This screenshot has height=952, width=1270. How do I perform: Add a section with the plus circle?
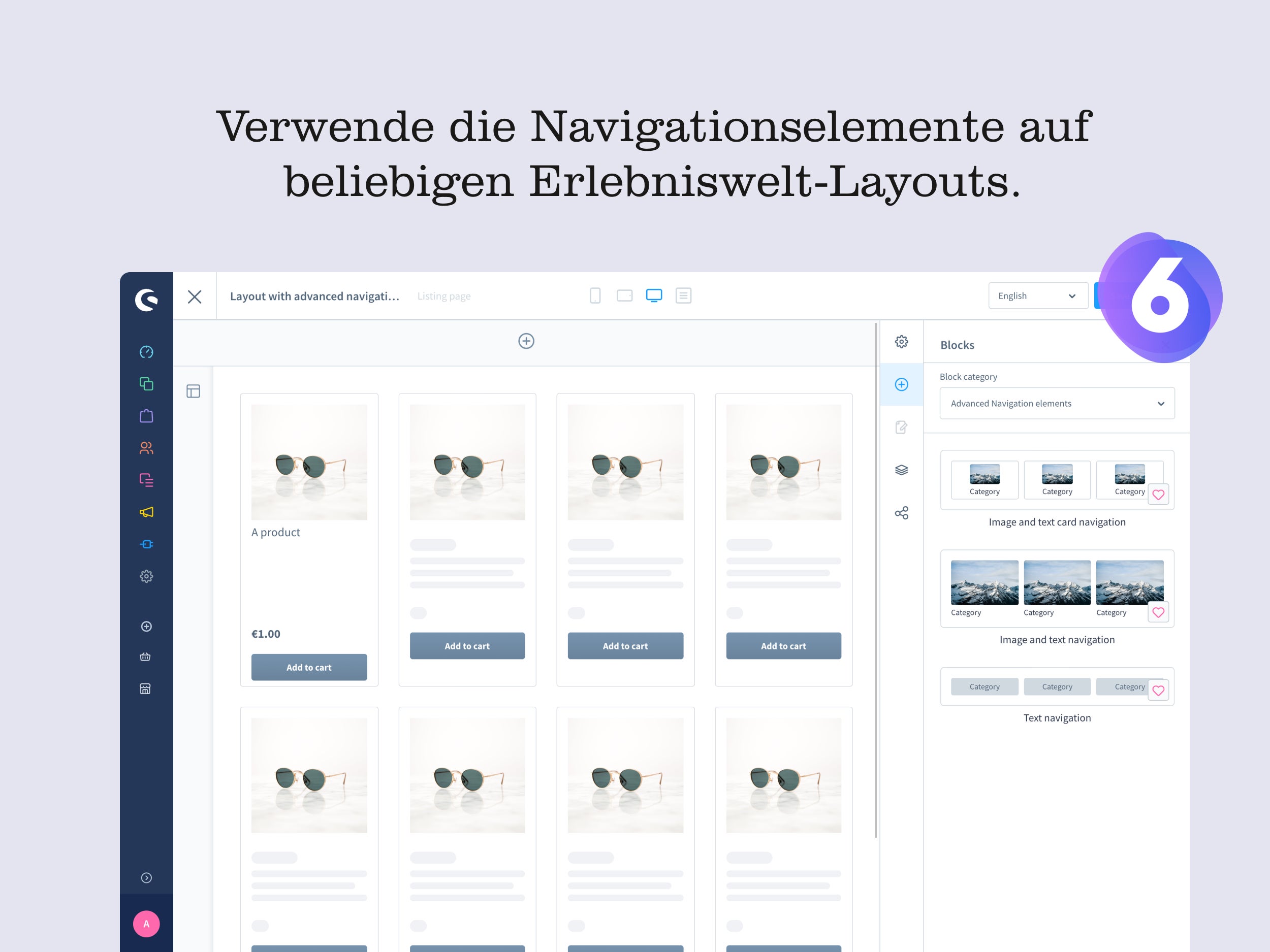coord(526,341)
